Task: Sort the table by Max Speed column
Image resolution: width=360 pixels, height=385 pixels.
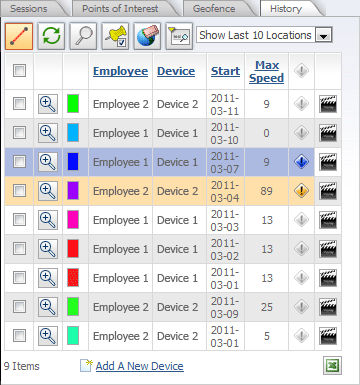Action: (267, 71)
